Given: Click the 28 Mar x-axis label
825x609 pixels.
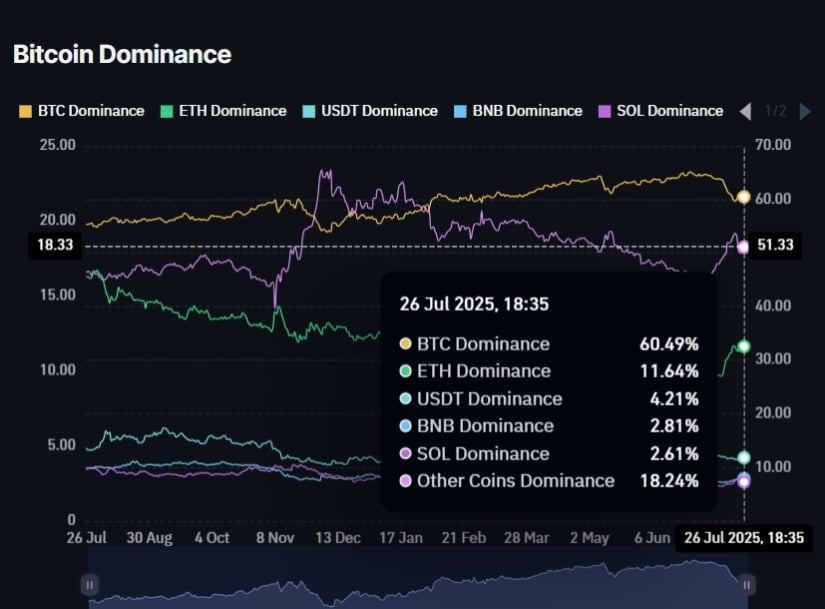Looking at the screenshot, I should click(527, 538).
